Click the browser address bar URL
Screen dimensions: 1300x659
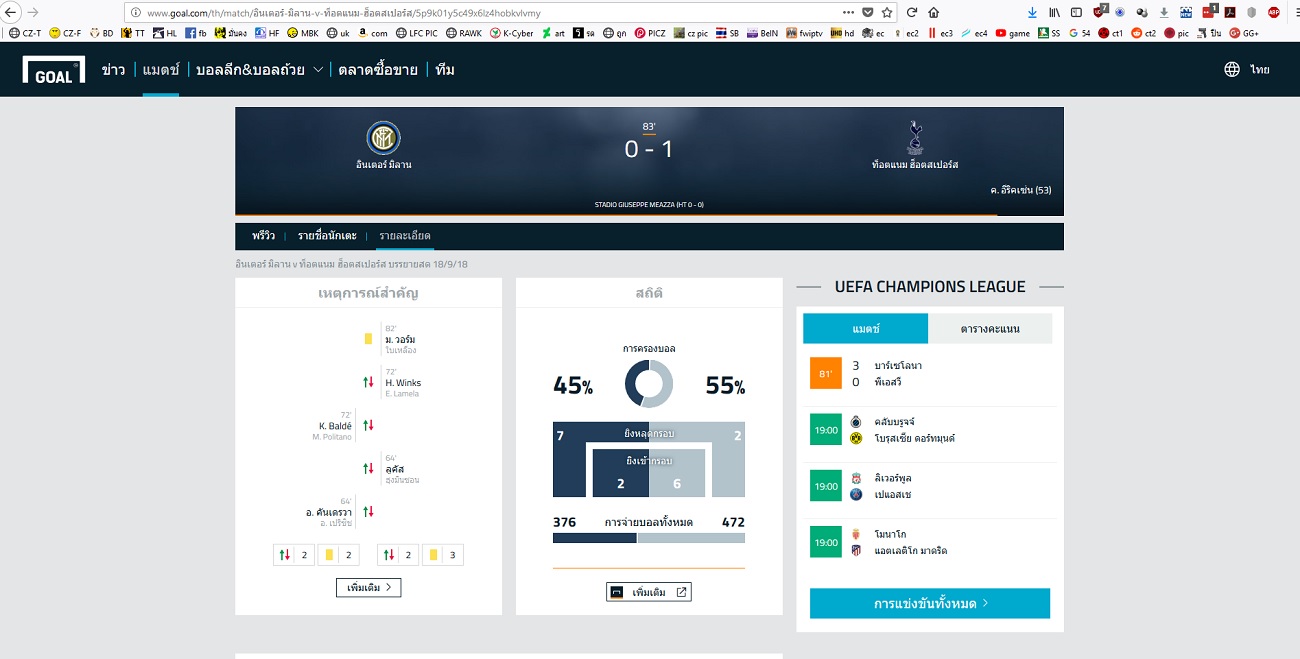(x=344, y=13)
